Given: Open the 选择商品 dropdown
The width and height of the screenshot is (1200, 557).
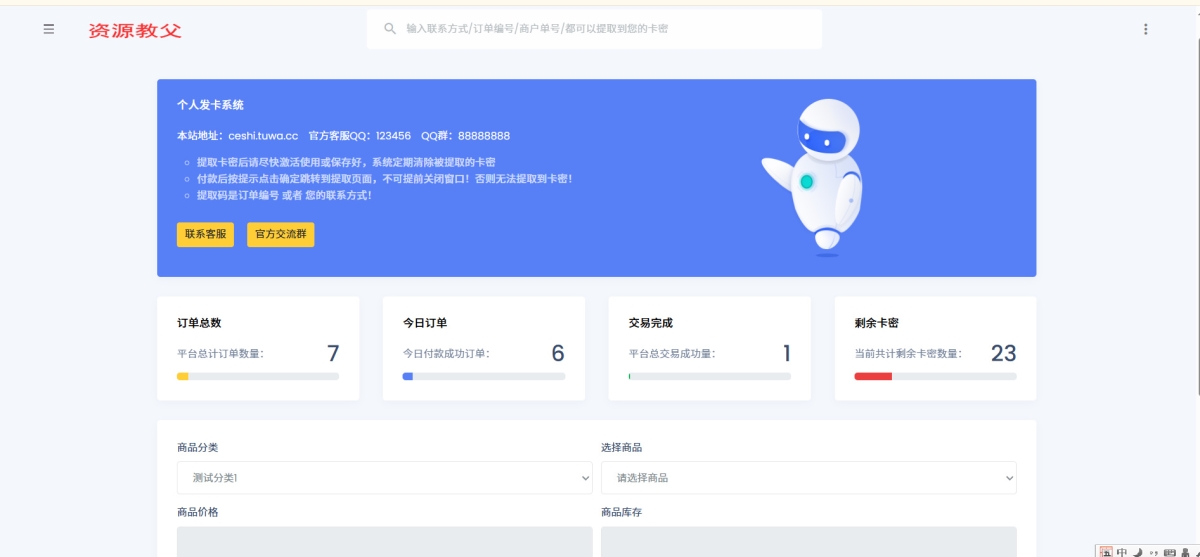Looking at the screenshot, I should click(808, 478).
